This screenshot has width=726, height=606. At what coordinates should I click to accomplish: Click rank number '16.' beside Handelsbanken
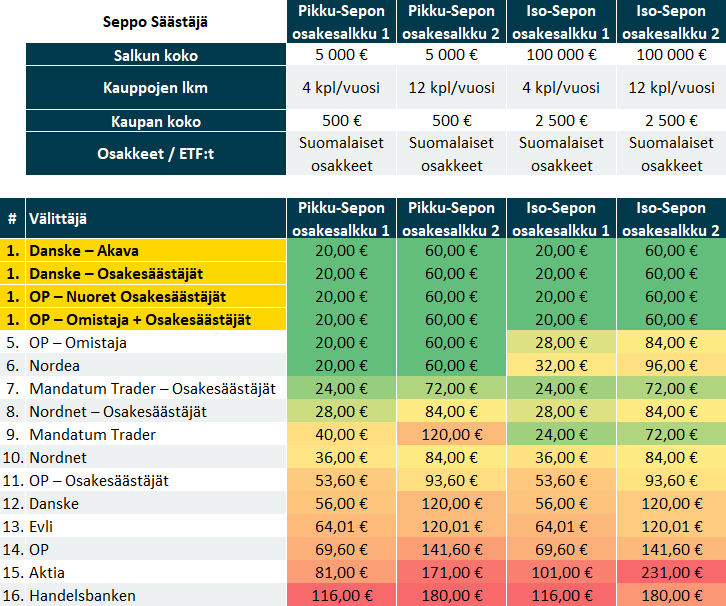[13, 595]
